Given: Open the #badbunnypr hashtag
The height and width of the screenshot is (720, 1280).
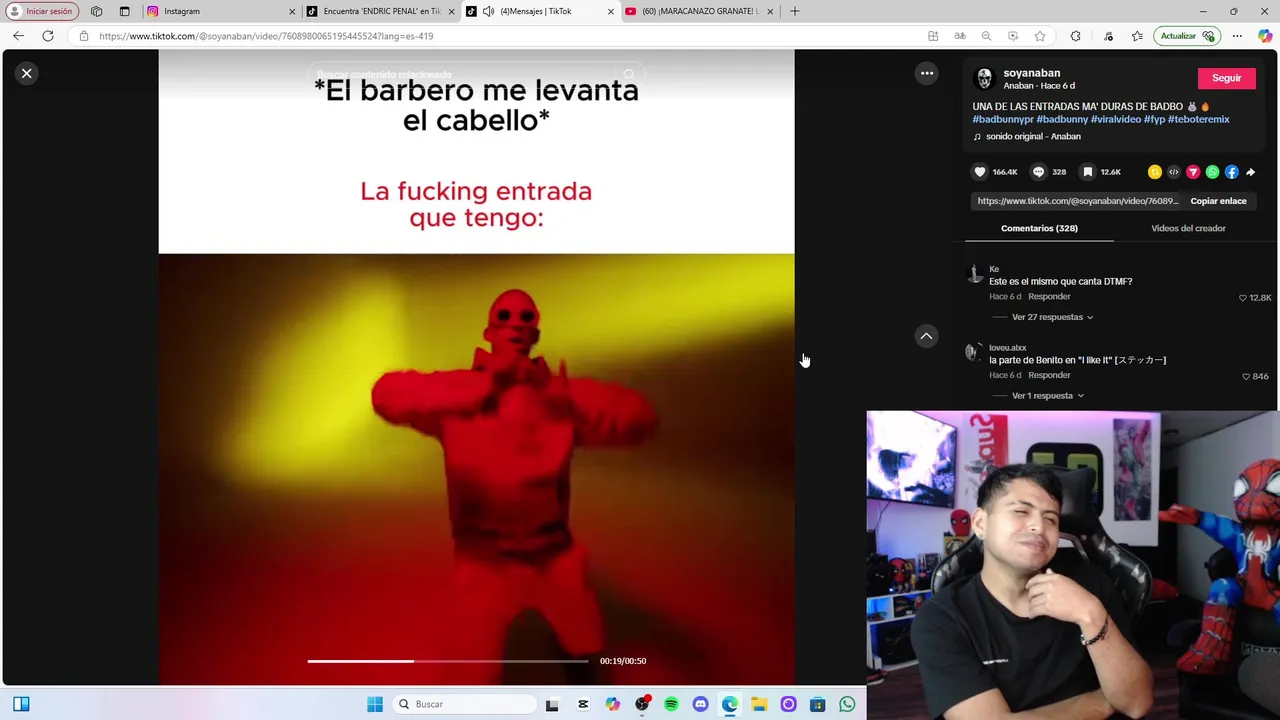Looking at the screenshot, I should click(x=1003, y=119).
